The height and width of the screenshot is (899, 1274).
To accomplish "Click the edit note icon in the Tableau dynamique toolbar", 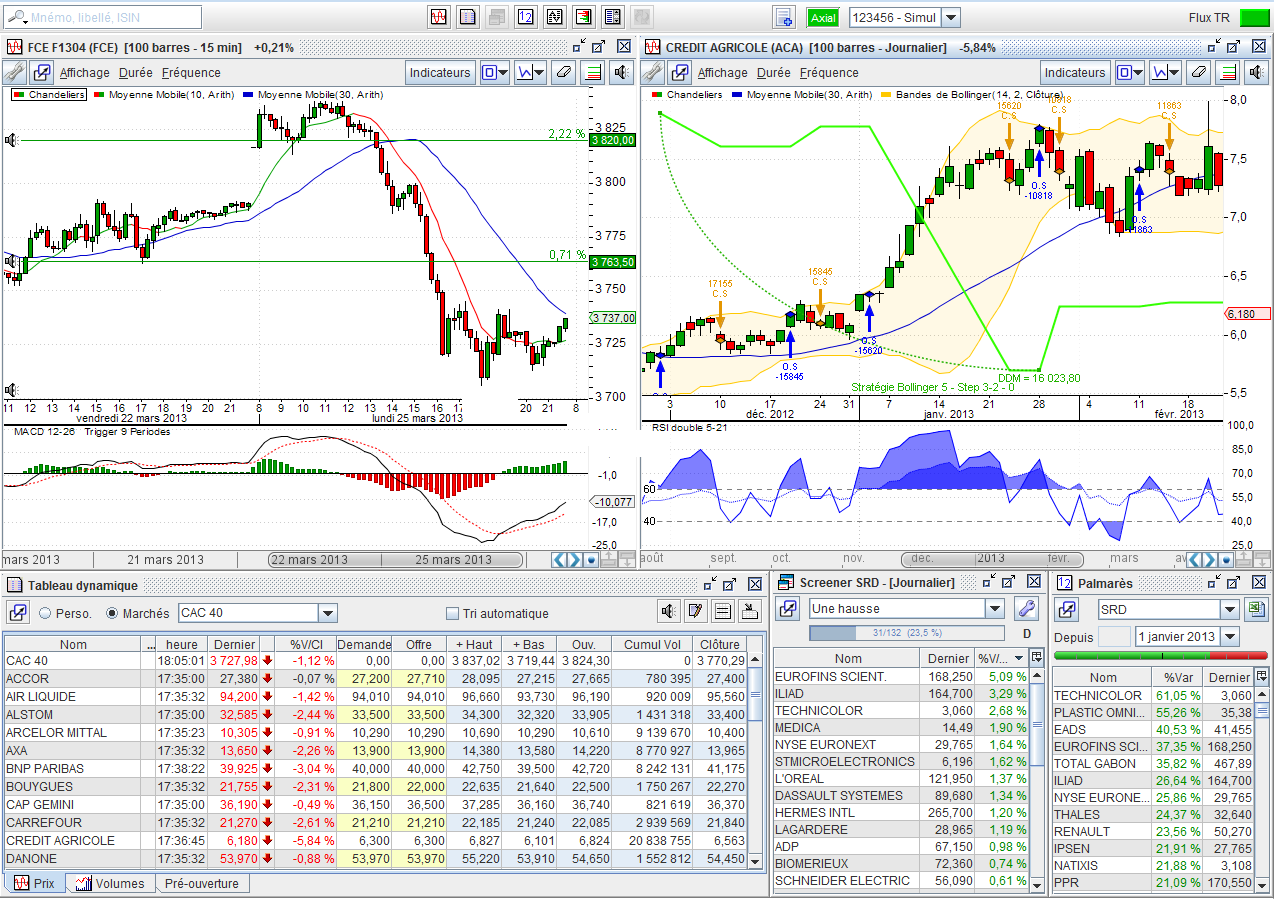I will pyautogui.click(x=696, y=612).
